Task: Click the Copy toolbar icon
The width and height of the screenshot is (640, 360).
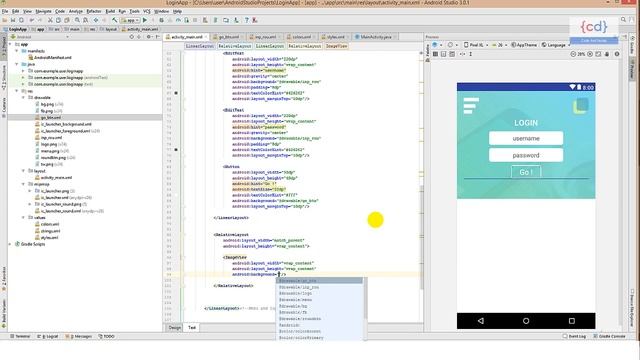Action: tap(58, 20)
